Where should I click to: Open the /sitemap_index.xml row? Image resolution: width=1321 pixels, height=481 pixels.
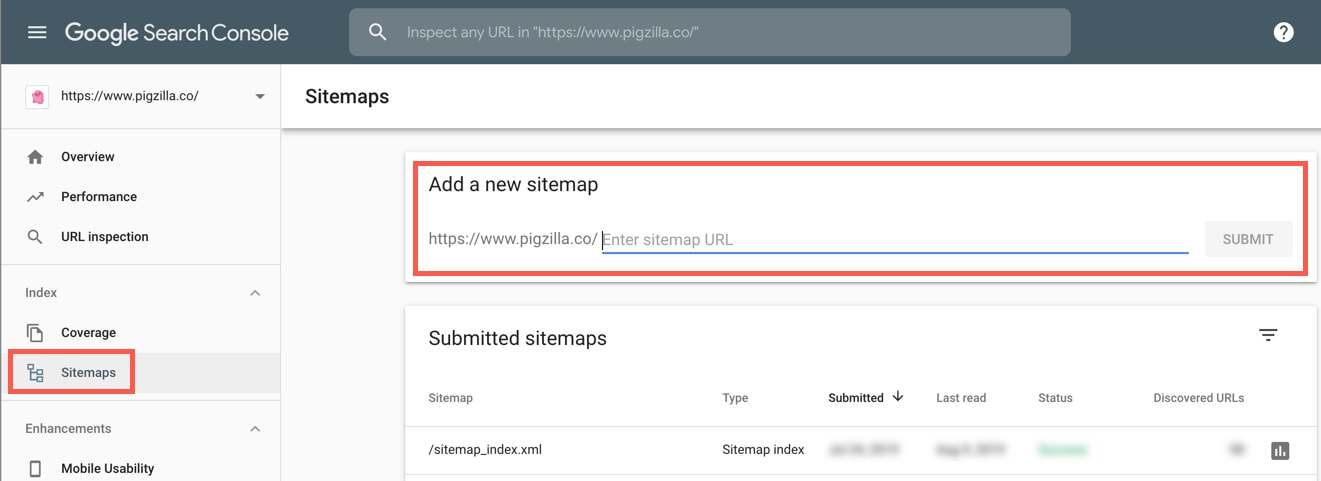[860, 450]
